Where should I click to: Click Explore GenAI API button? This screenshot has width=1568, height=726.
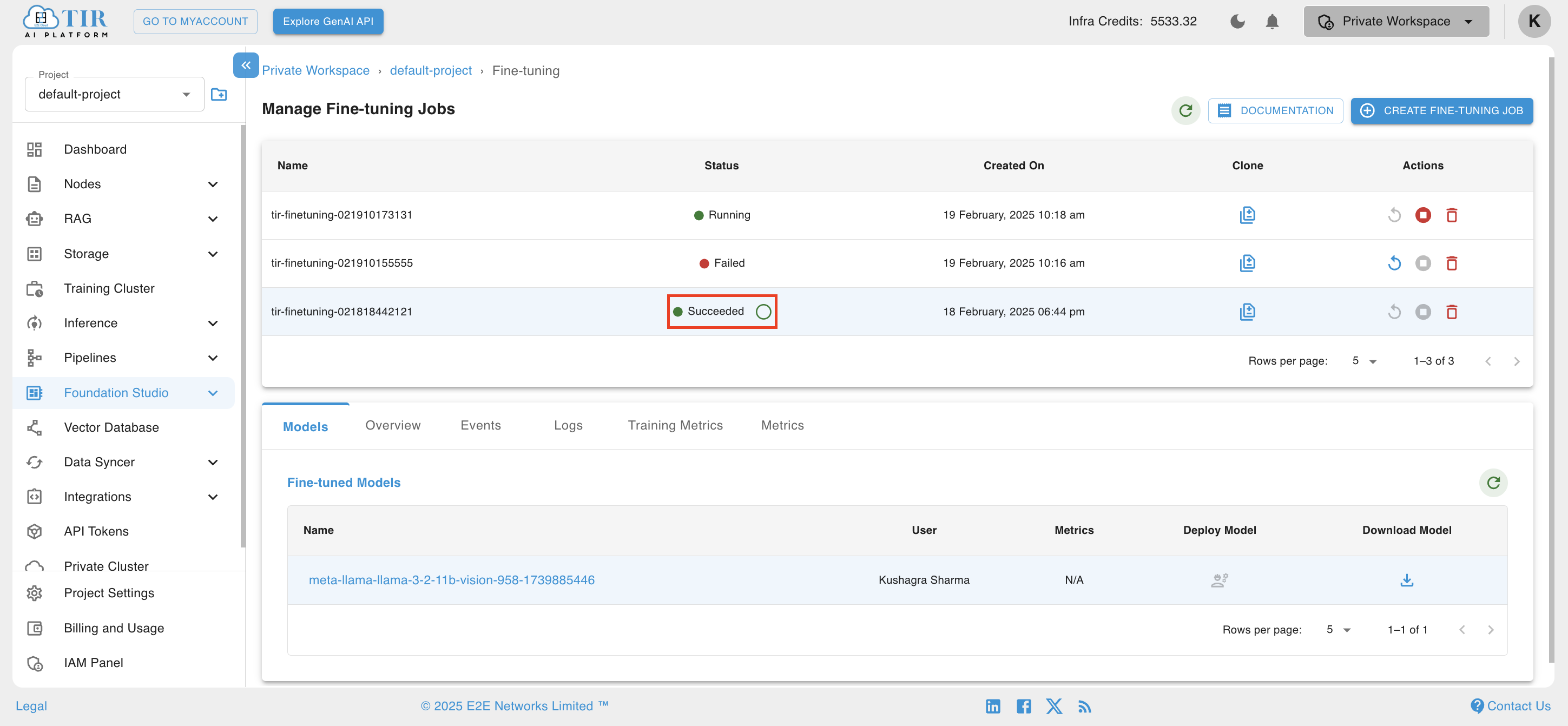tap(327, 21)
